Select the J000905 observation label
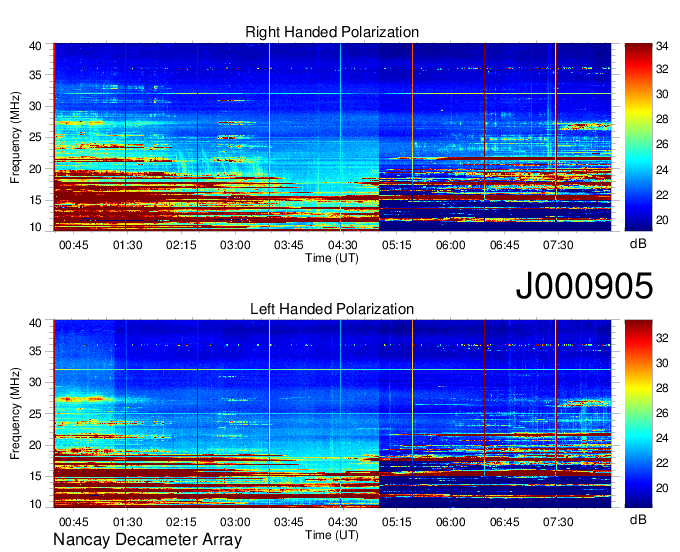This screenshot has width=680, height=552. click(584, 286)
